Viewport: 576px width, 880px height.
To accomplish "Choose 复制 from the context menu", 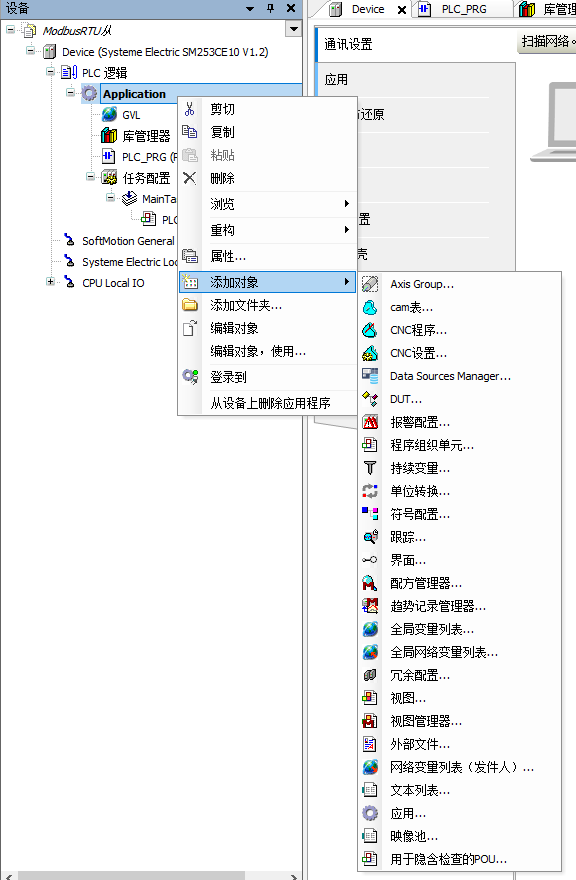I will 267,132.
